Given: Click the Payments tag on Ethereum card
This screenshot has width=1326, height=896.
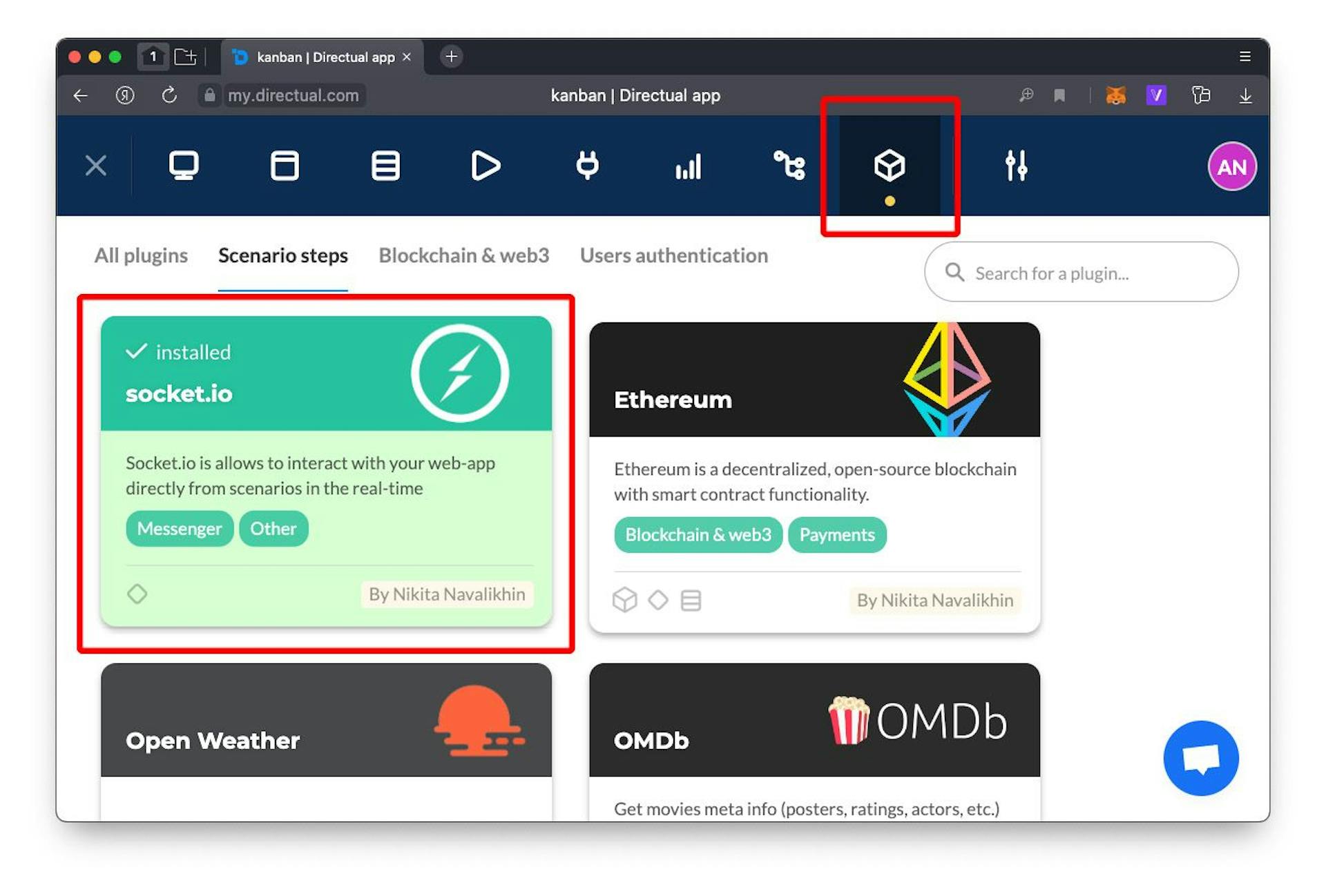Looking at the screenshot, I should (x=836, y=535).
